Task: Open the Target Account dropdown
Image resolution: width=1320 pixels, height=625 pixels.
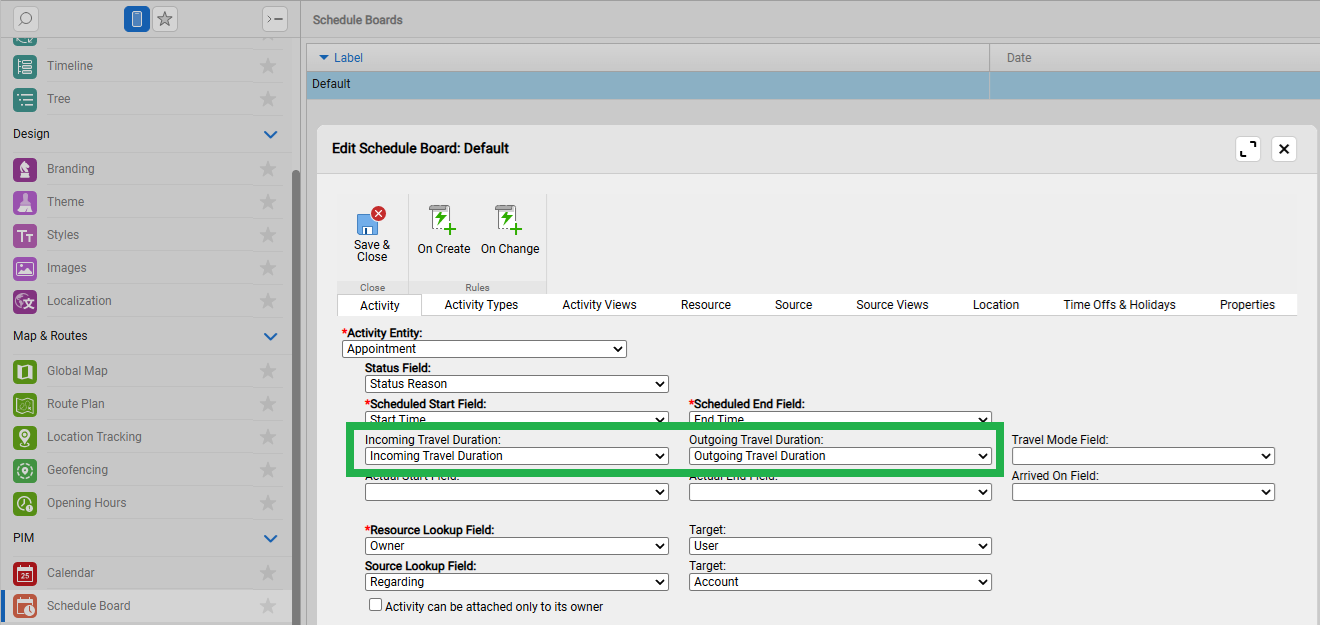Action: (x=840, y=582)
